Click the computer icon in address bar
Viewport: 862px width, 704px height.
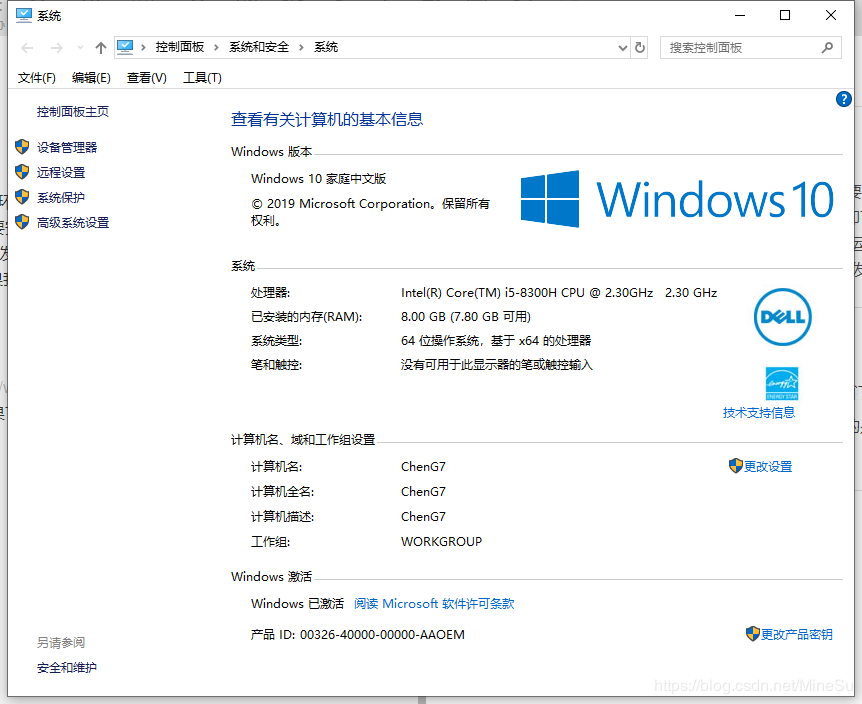click(x=125, y=47)
